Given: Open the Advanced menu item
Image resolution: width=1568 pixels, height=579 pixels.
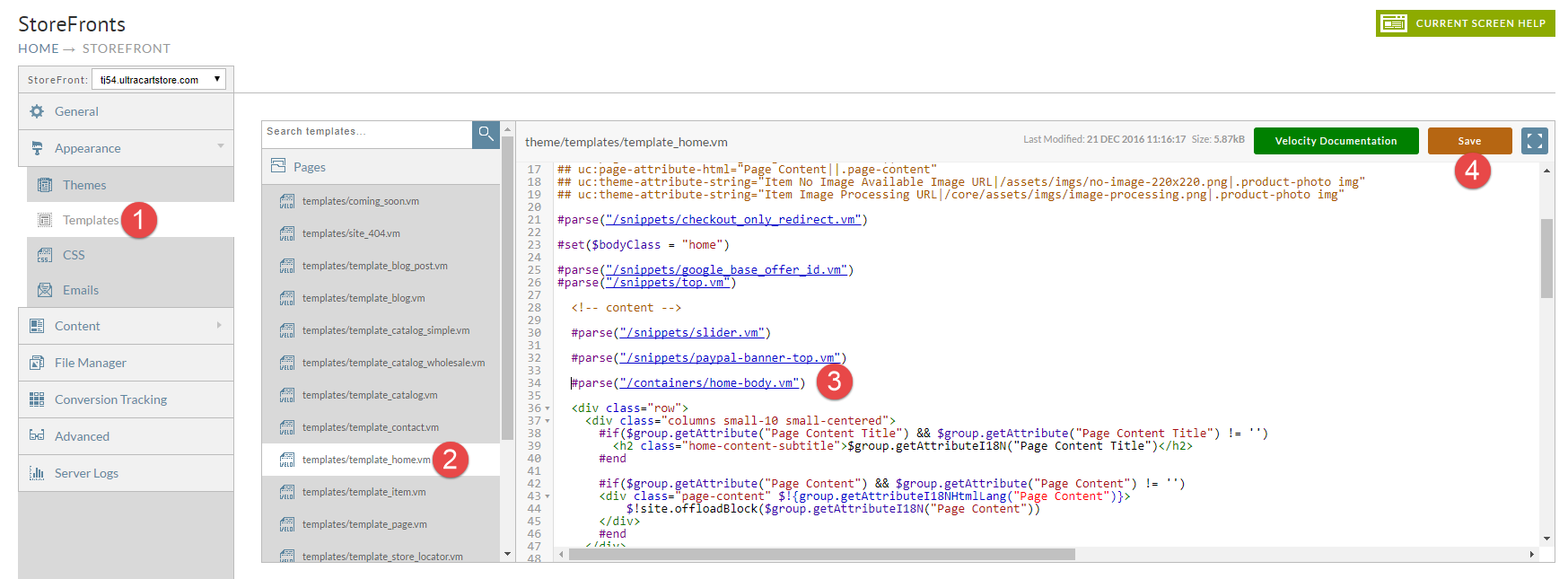Looking at the screenshot, I should [126, 436].
